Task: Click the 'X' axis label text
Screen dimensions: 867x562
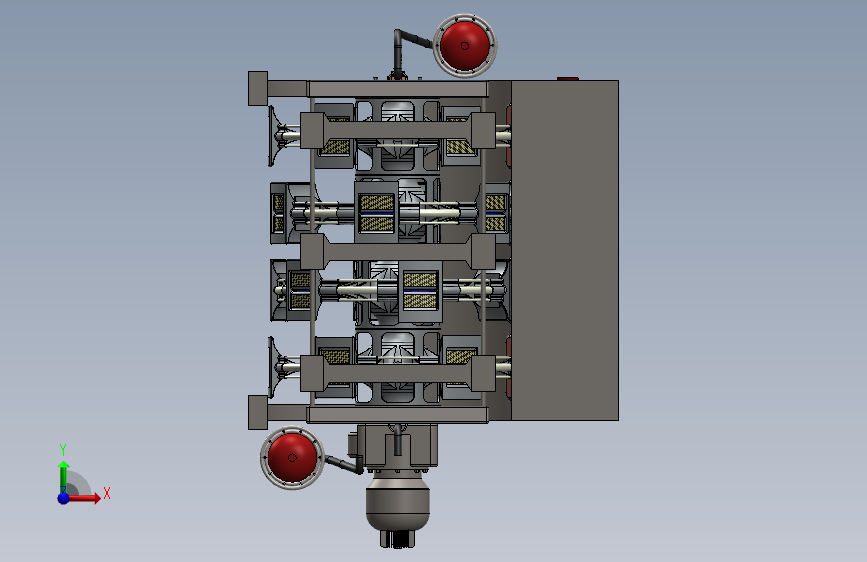Action: [x=107, y=493]
